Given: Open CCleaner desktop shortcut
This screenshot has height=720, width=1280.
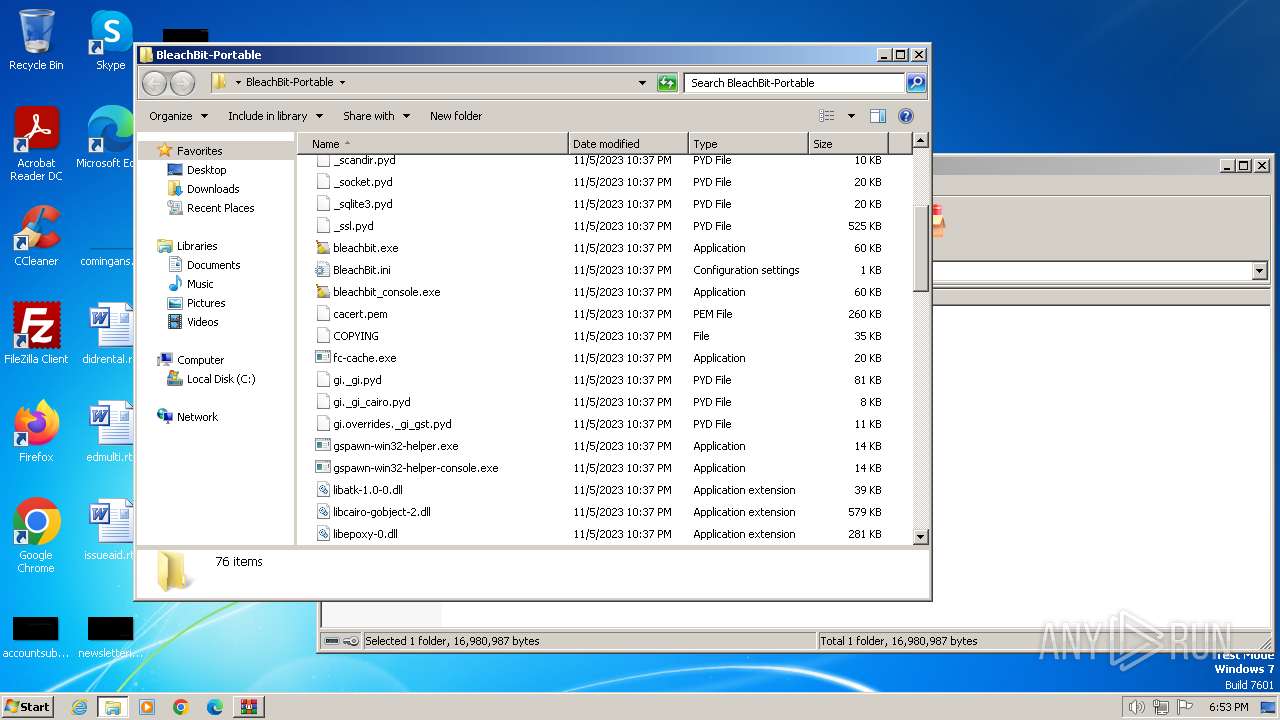Looking at the screenshot, I should (x=36, y=236).
